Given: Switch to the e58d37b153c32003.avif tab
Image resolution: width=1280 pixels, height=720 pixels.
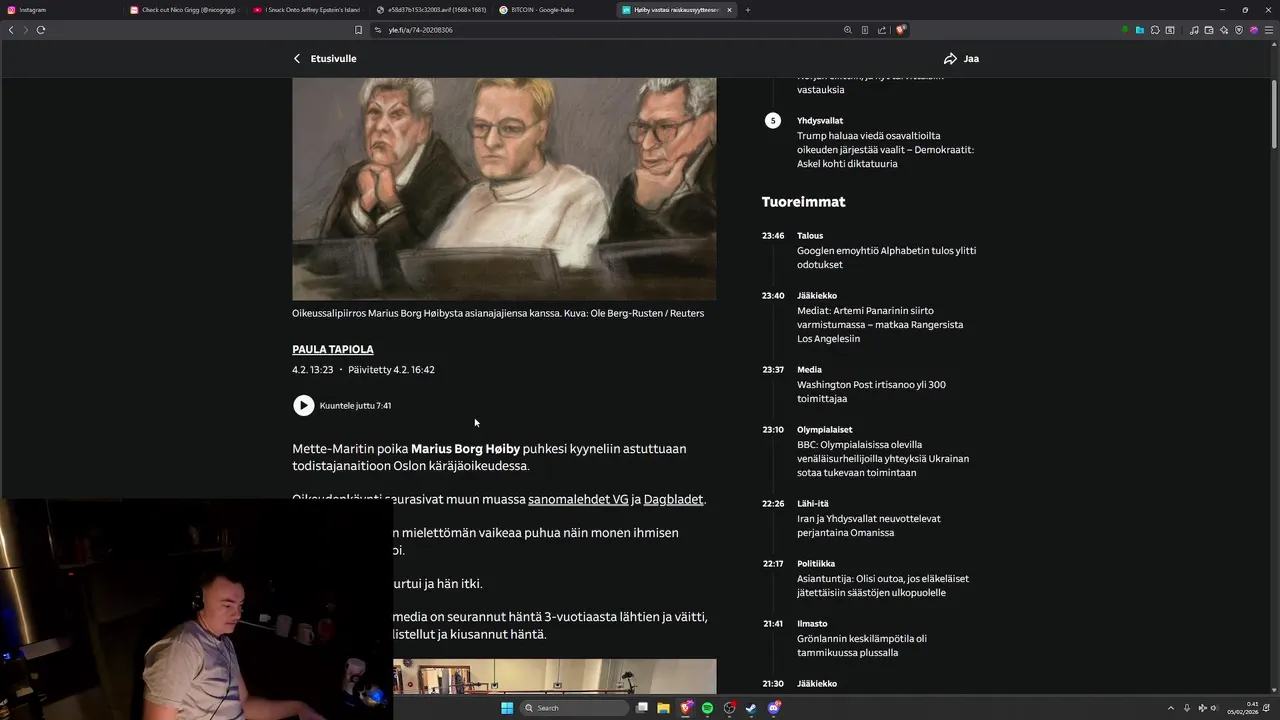Looking at the screenshot, I should (430, 10).
